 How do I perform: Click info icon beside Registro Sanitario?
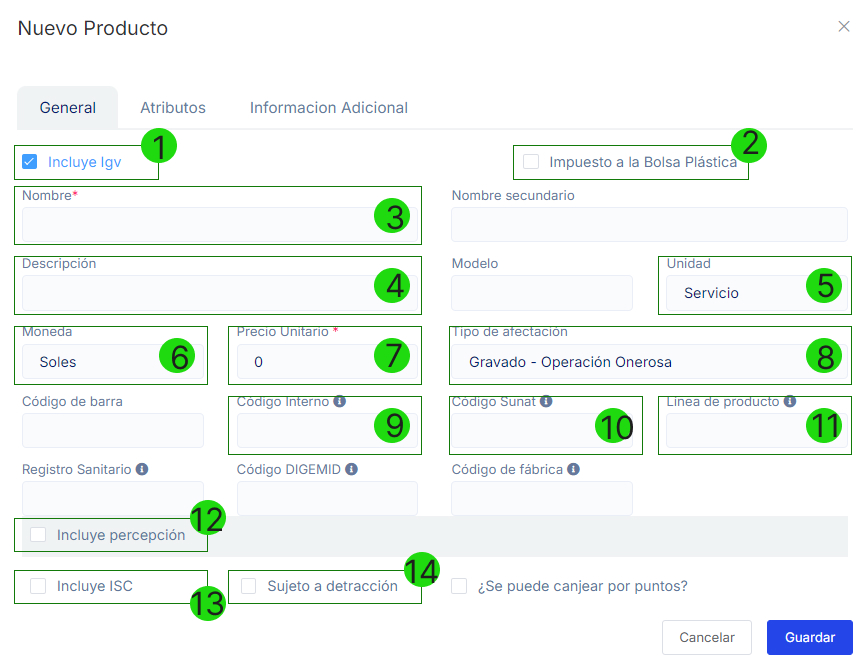pos(142,469)
